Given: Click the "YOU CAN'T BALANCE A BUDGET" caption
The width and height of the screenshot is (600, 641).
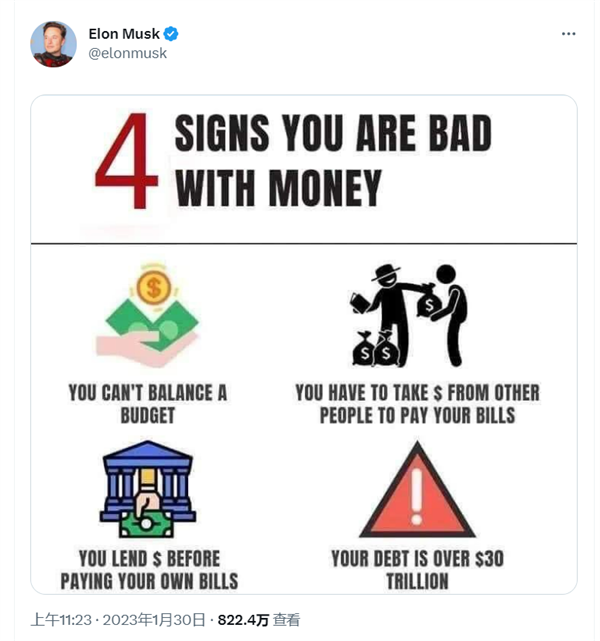Looking at the screenshot, I should pyautogui.click(x=148, y=403).
